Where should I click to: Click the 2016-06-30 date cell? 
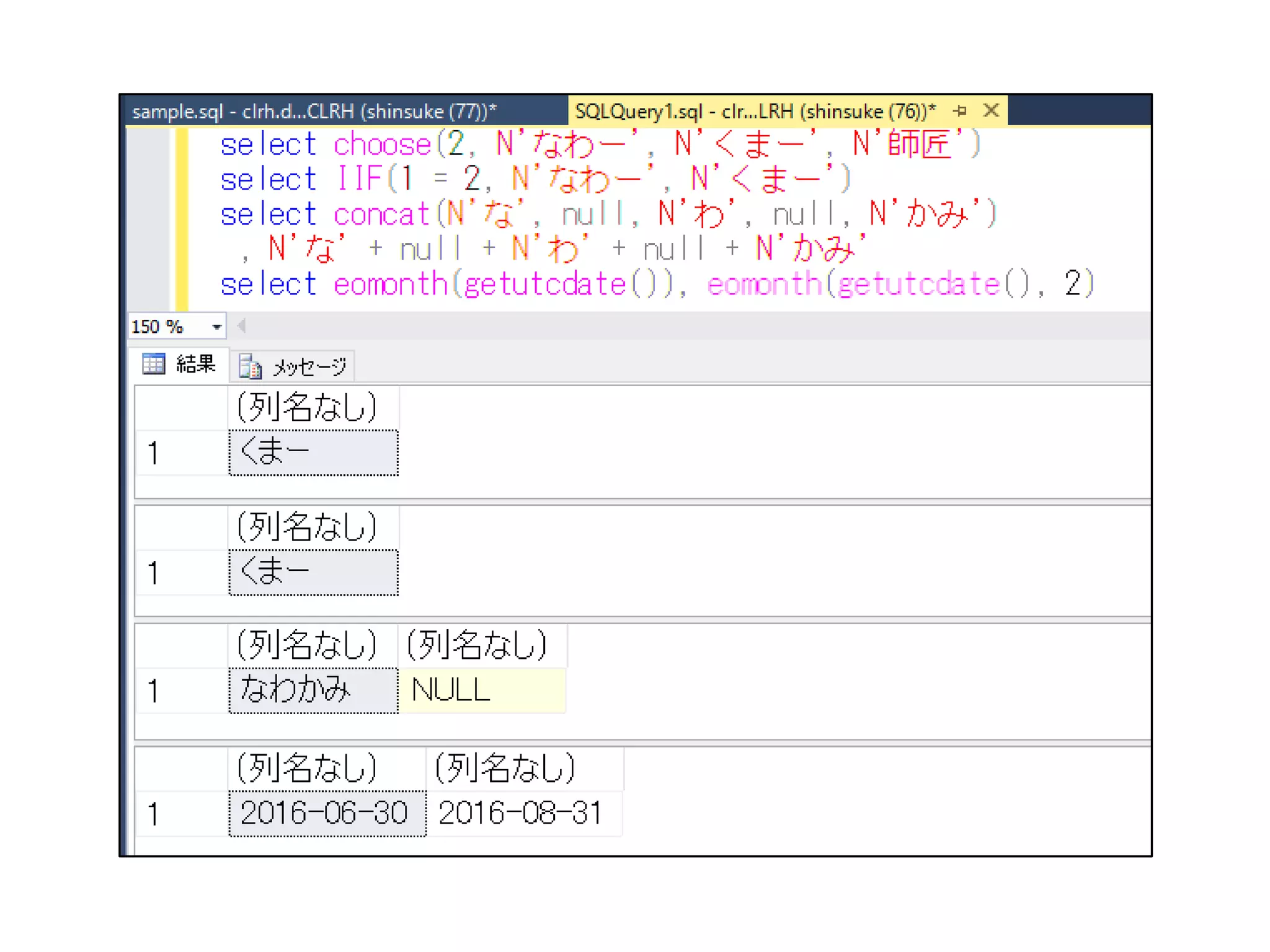[x=327, y=813]
